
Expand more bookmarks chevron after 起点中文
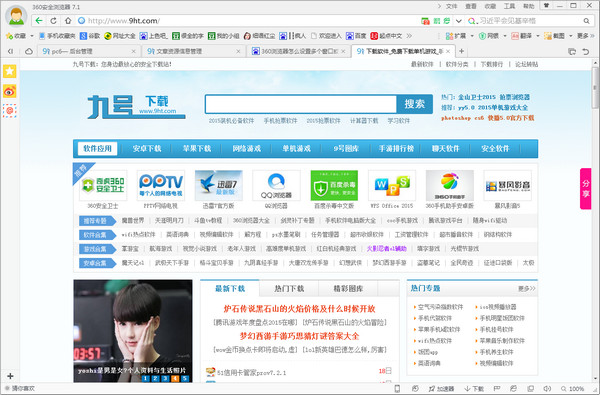pyautogui.click(x=409, y=36)
